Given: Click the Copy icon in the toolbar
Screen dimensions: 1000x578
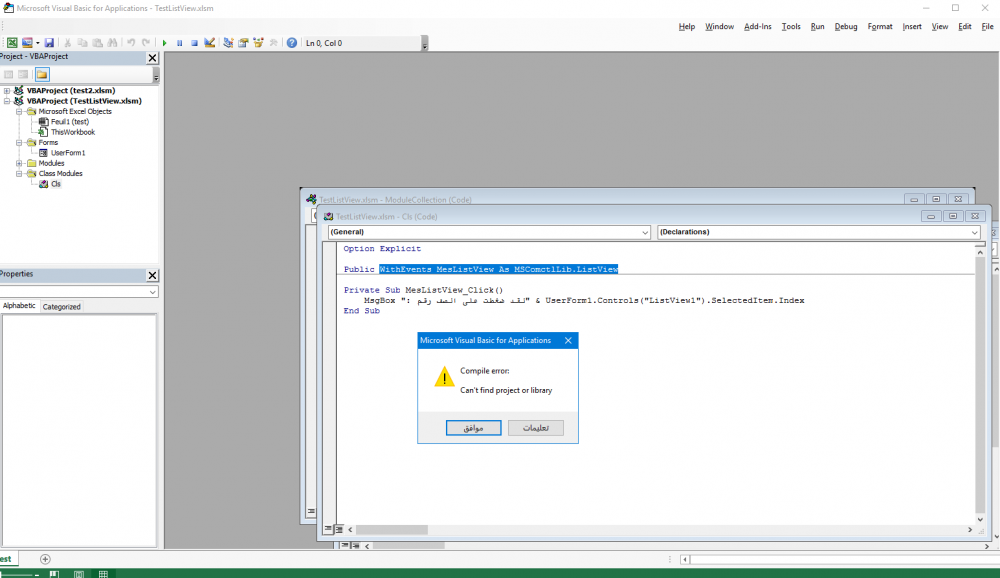Looking at the screenshot, I should (82, 43).
